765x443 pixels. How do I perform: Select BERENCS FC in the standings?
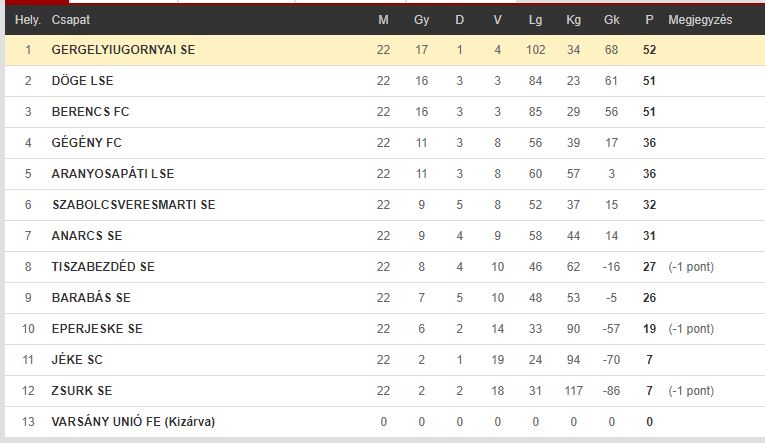90,112
